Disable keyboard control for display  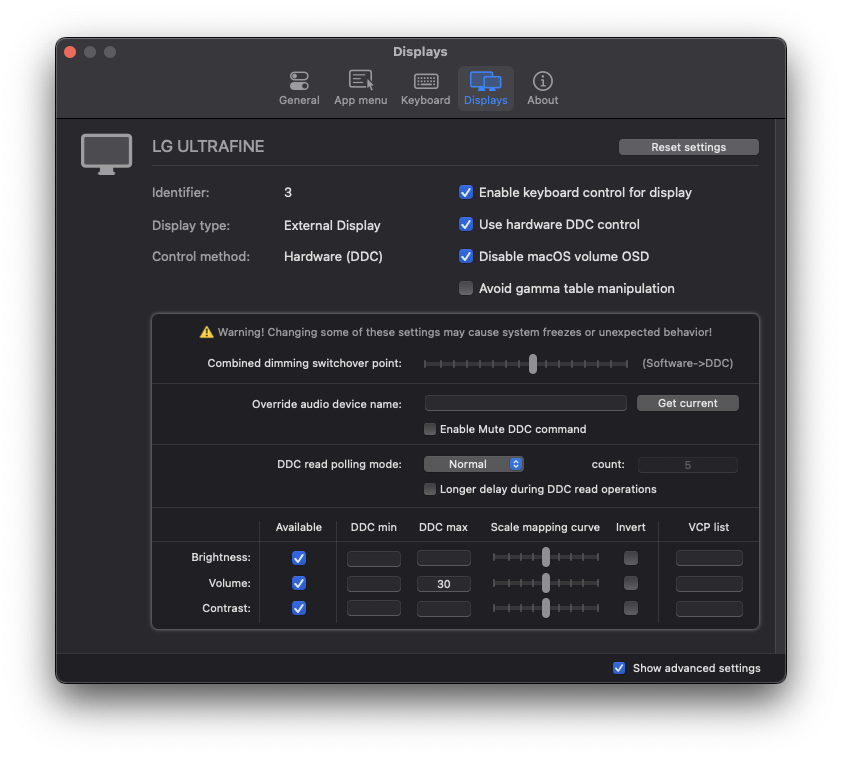point(466,192)
